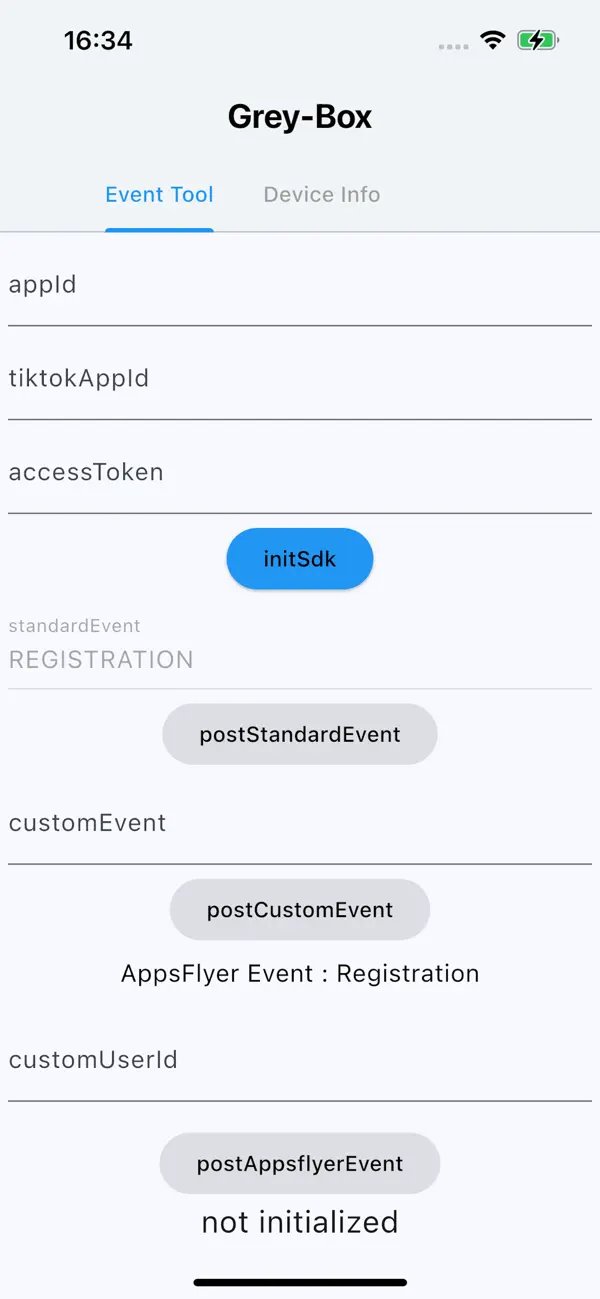Tap the "not initialized" status text
Screen dimensions: 600x1299
pyautogui.click(x=300, y=1222)
